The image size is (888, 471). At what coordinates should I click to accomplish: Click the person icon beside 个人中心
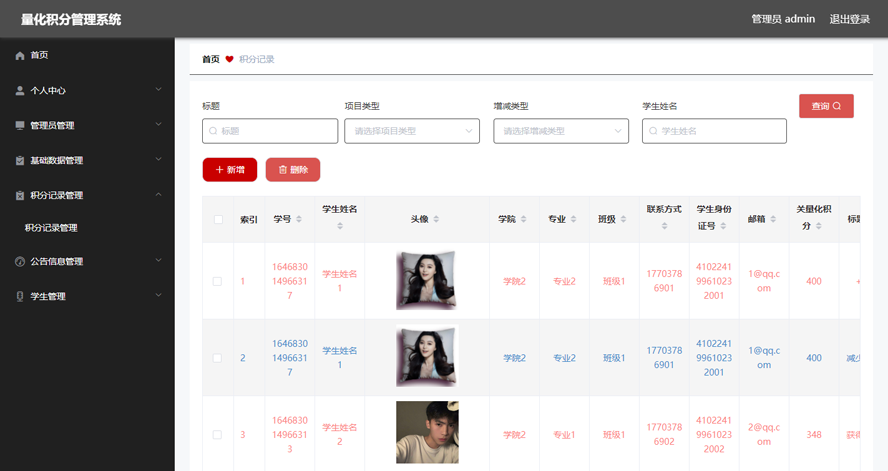[20, 91]
